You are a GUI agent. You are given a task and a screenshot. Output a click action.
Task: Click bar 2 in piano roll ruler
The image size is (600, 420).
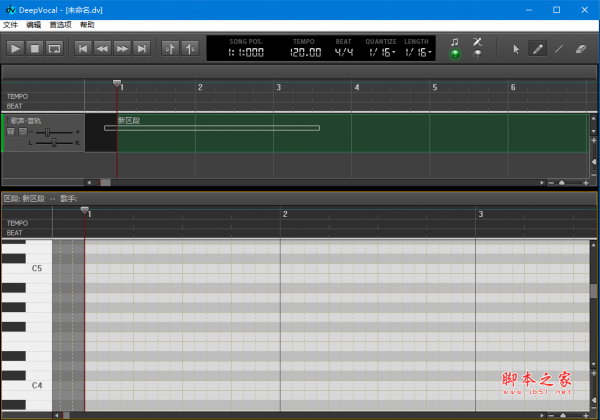(285, 214)
